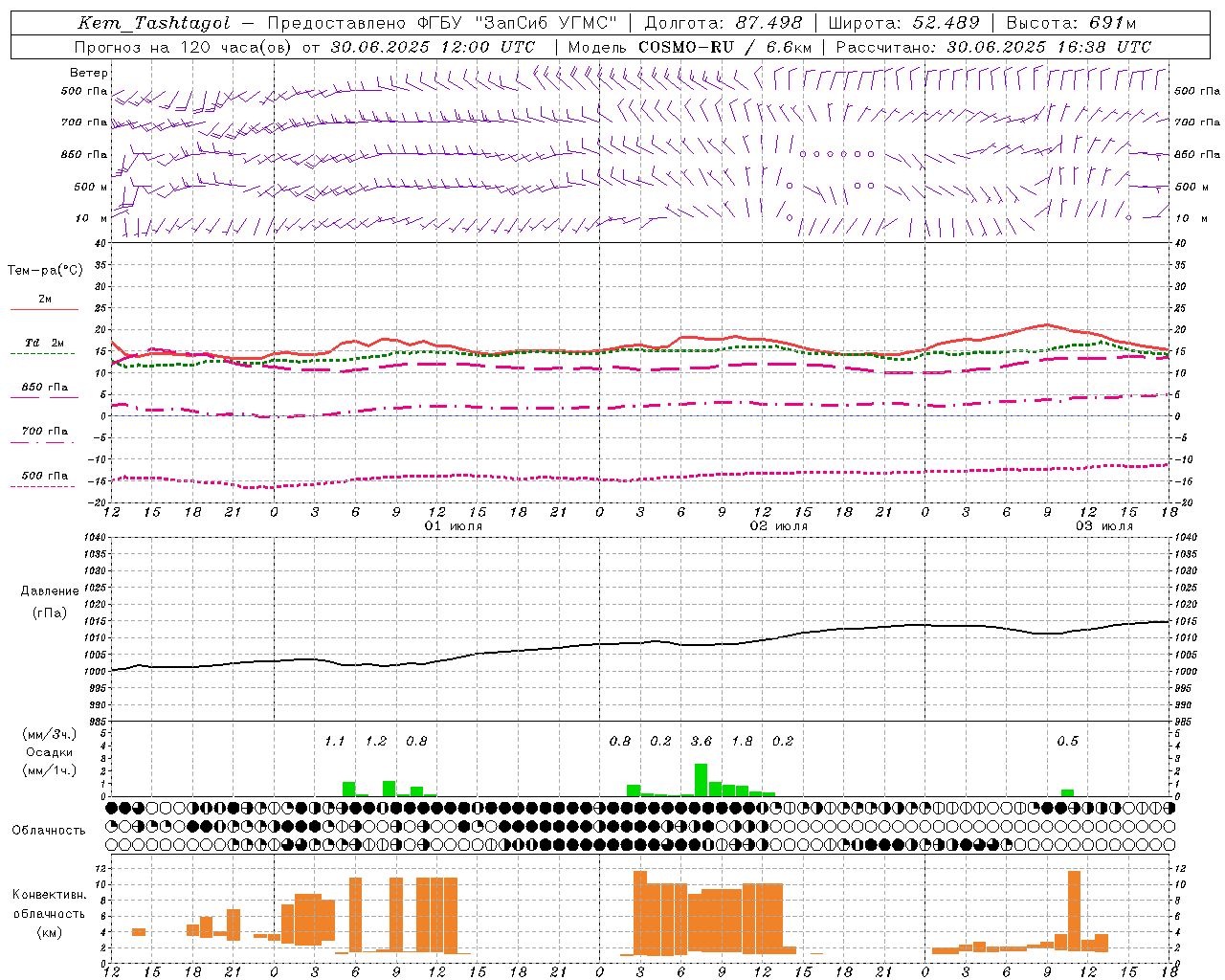Select the calculation timestamp 30.06.2025 16:38 UTC
The image size is (1225, 980).
point(1049,47)
